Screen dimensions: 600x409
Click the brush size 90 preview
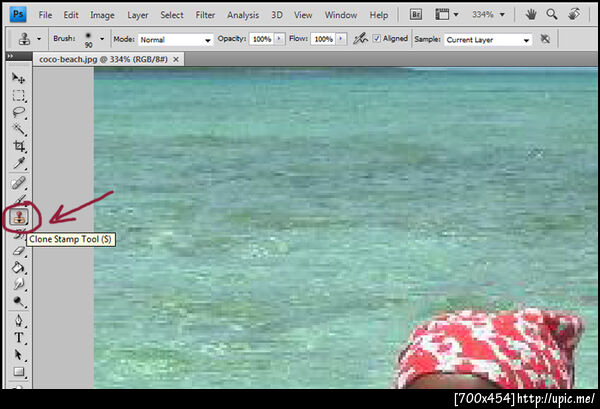coord(88,40)
